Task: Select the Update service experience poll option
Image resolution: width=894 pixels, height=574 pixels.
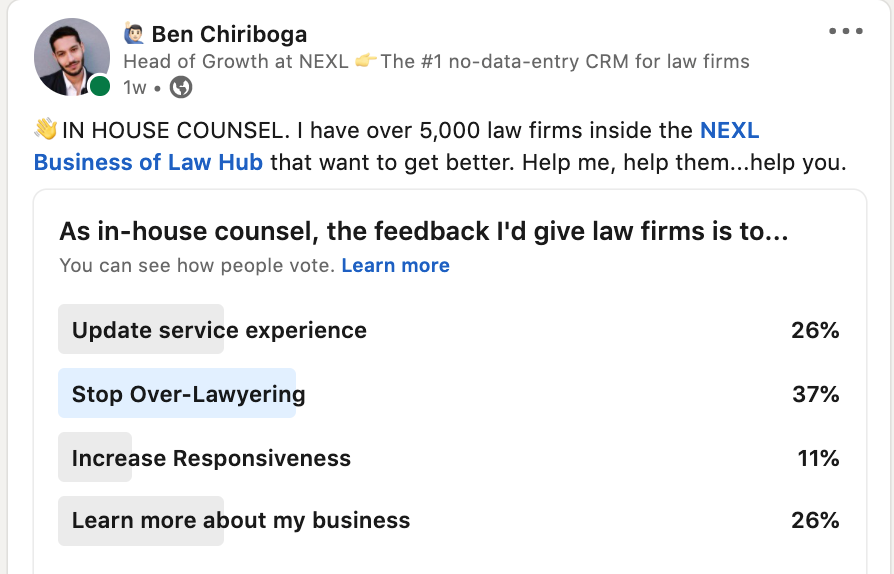Action: pos(449,329)
